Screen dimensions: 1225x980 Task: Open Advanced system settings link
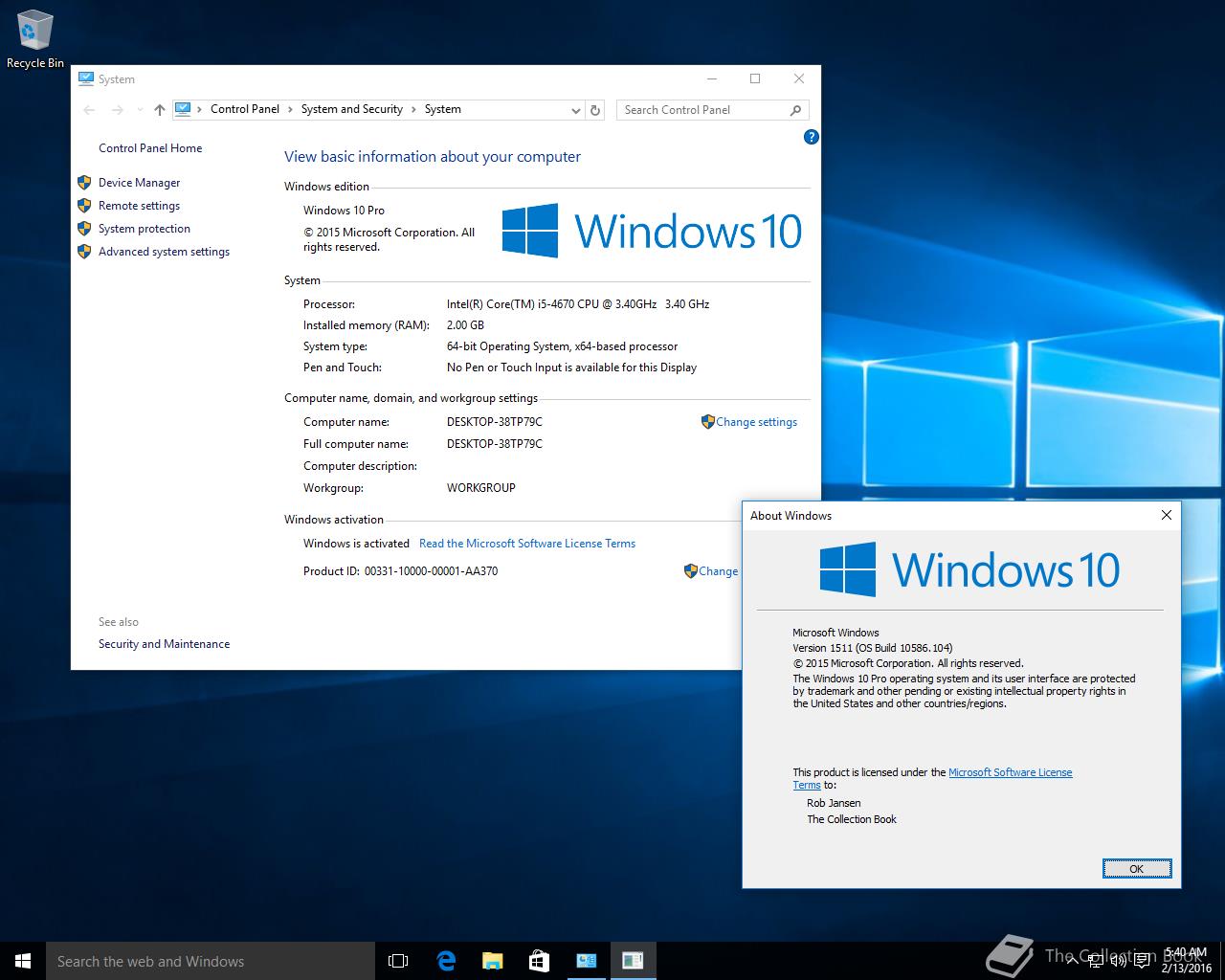pos(164,252)
